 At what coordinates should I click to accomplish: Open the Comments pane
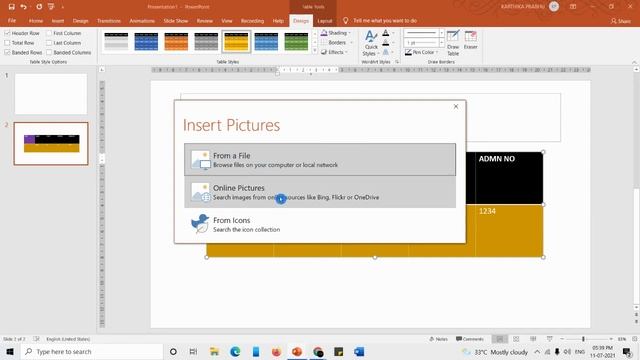[470, 339]
